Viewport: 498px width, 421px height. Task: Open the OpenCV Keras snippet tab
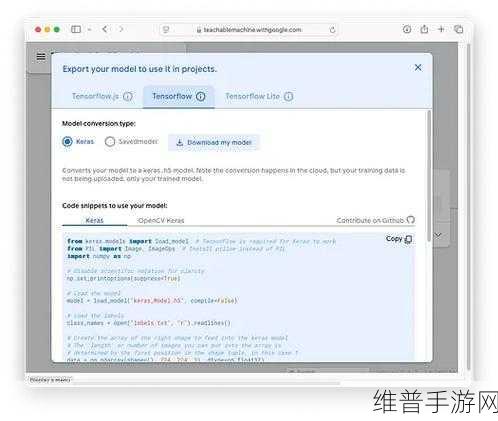point(161,220)
